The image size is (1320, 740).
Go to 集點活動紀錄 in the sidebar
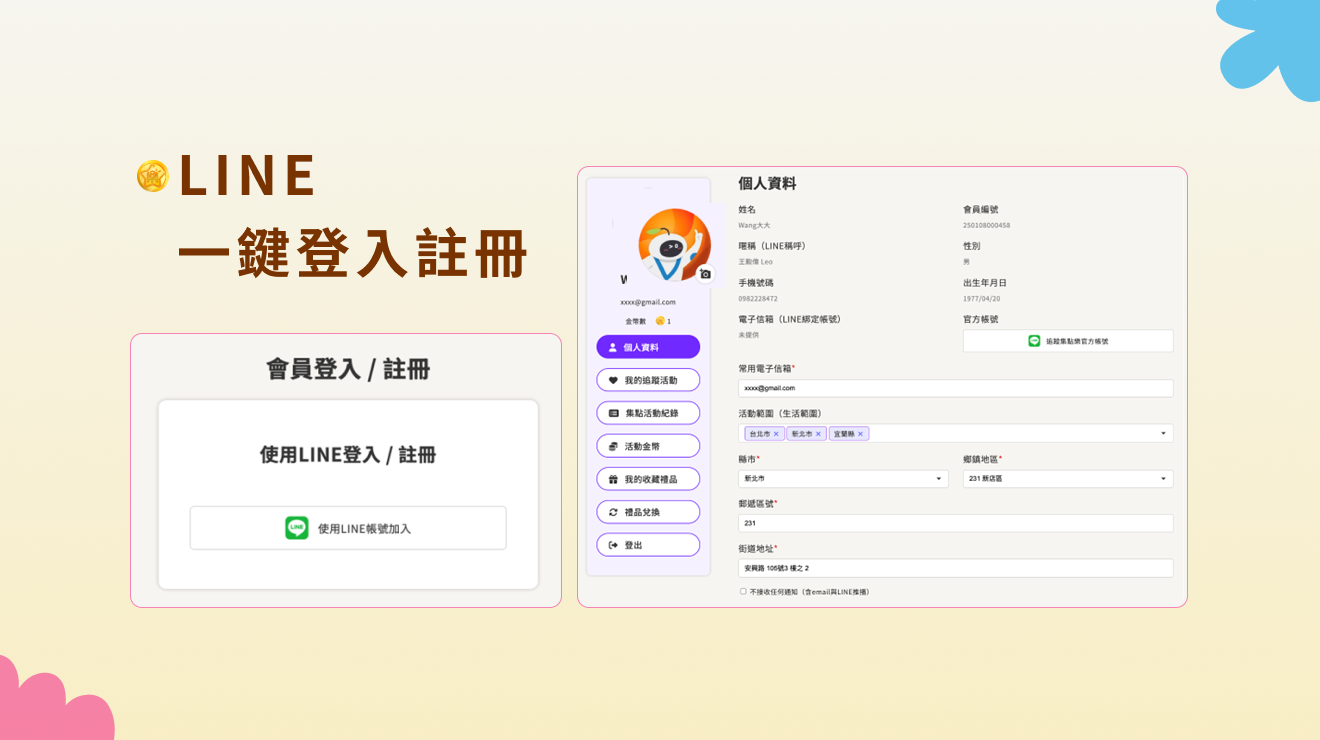648,413
